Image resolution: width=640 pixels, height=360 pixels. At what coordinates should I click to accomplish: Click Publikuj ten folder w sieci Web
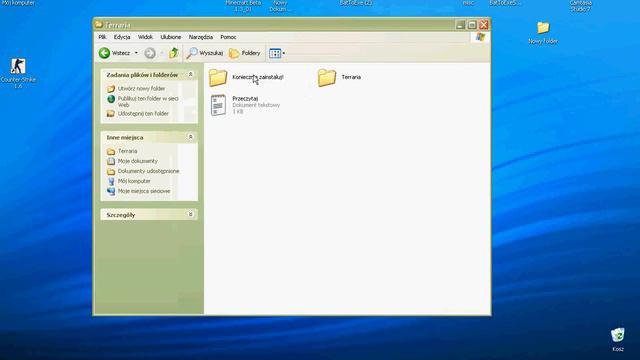point(148,102)
